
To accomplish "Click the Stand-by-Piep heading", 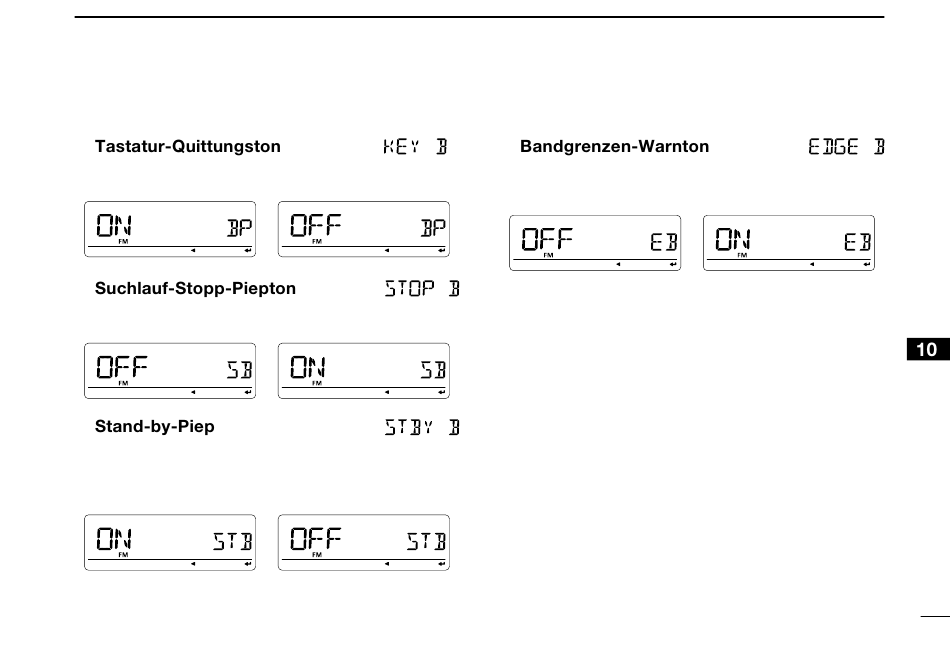I will [x=154, y=427].
